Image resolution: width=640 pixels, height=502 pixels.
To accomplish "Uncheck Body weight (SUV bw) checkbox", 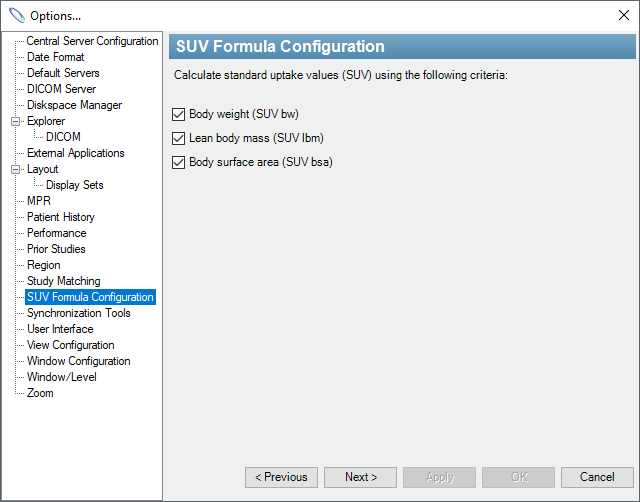I will pos(178,114).
